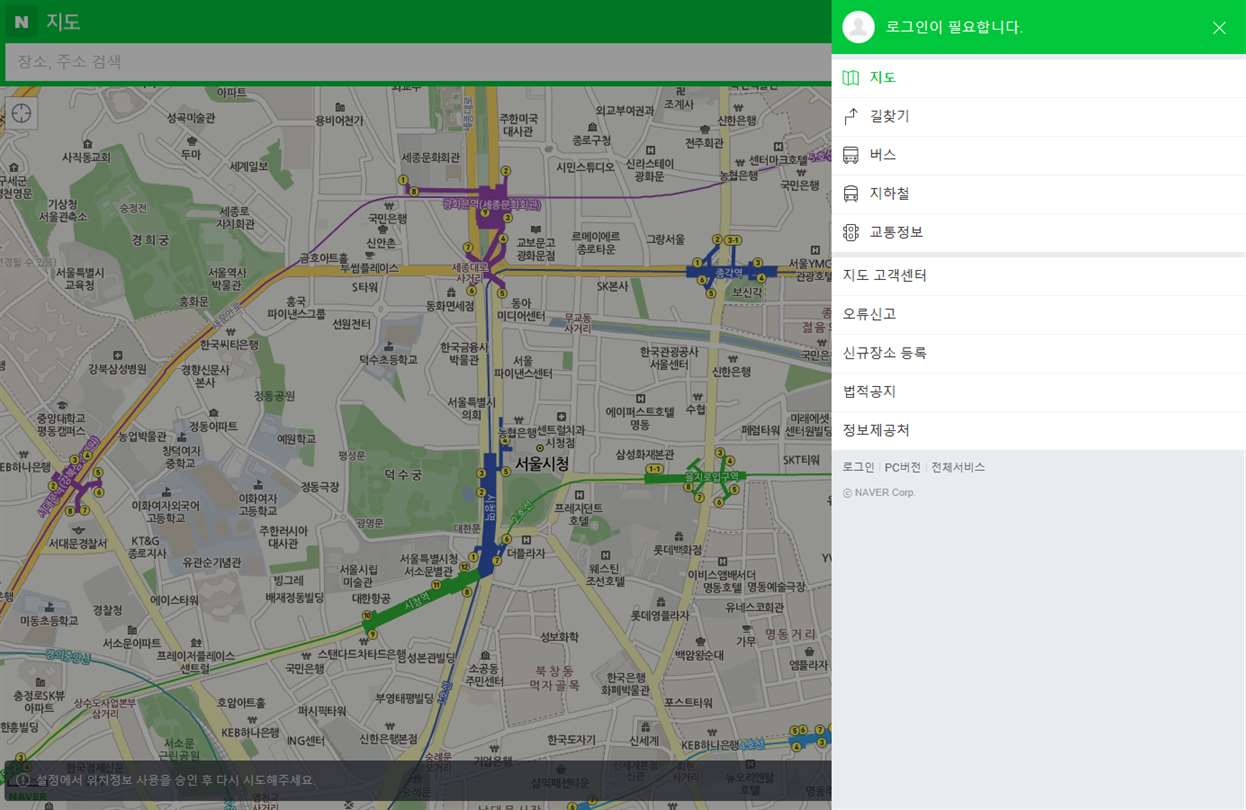Open 전체서비스 footer link

(x=958, y=467)
